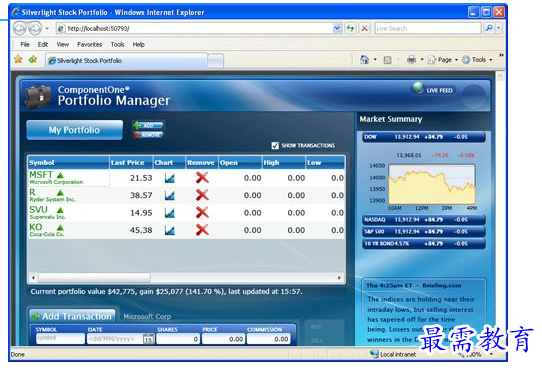The image size is (542, 371).
Task: Sort by the Symbol column header
Action: tap(68, 163)
